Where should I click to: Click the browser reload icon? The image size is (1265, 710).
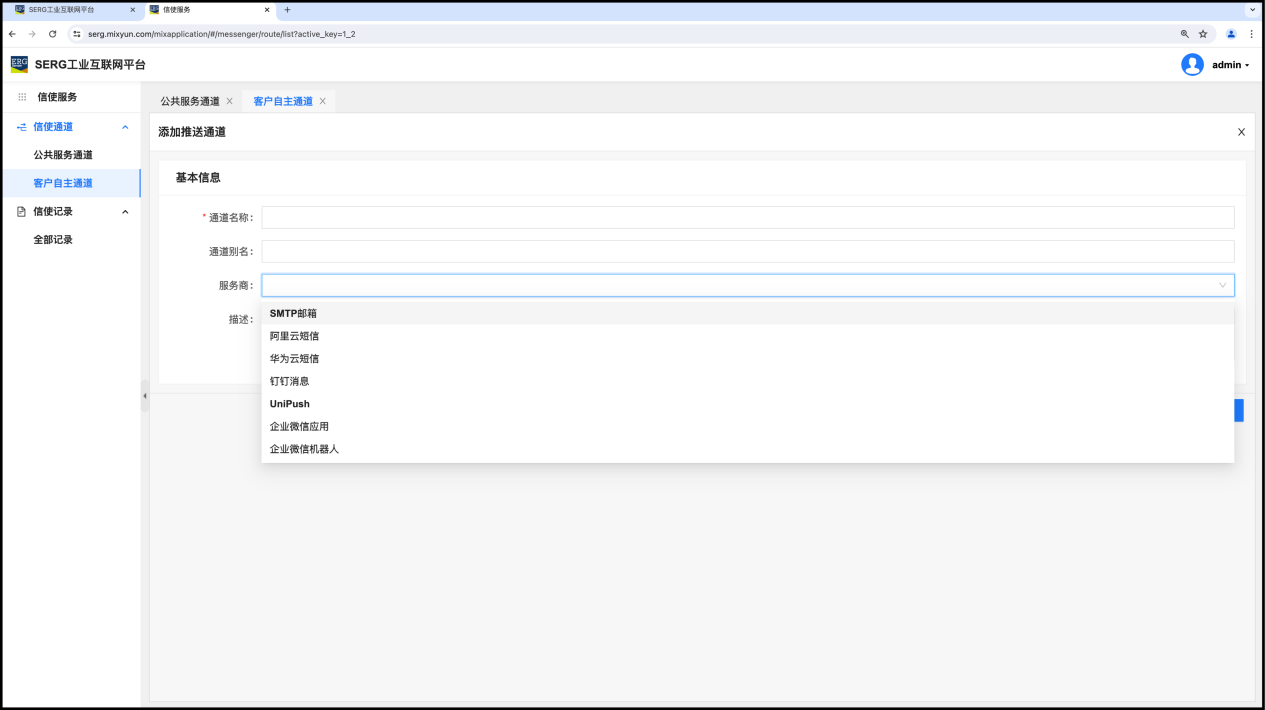click(52, 34)
